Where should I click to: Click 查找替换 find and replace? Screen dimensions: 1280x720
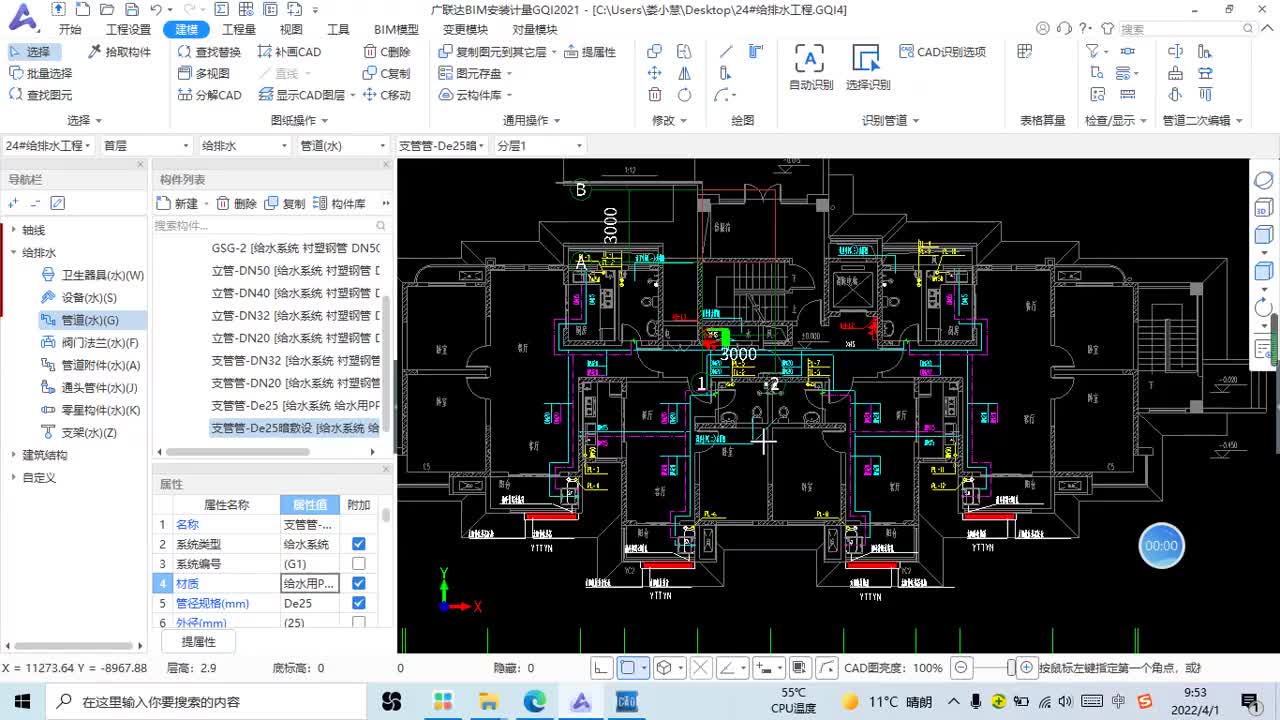209,51
